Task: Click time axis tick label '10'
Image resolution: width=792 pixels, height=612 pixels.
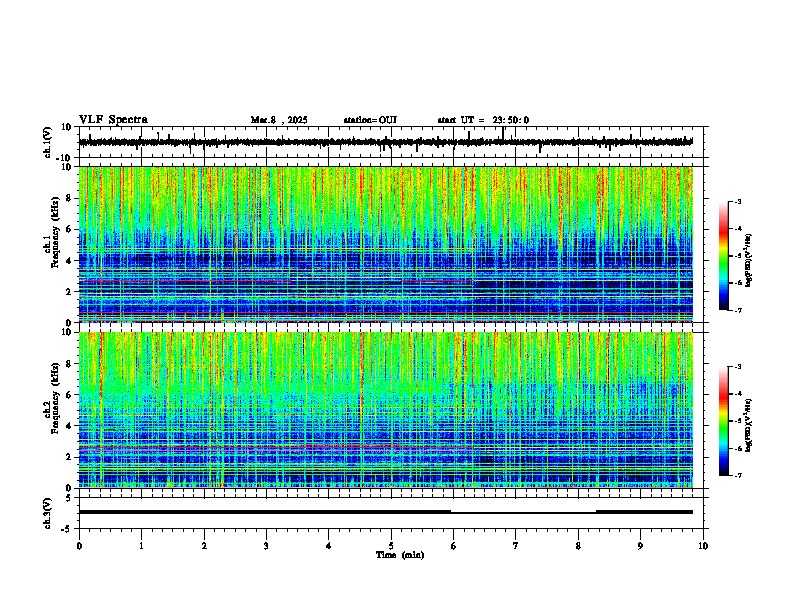Action: pos(703,546)
